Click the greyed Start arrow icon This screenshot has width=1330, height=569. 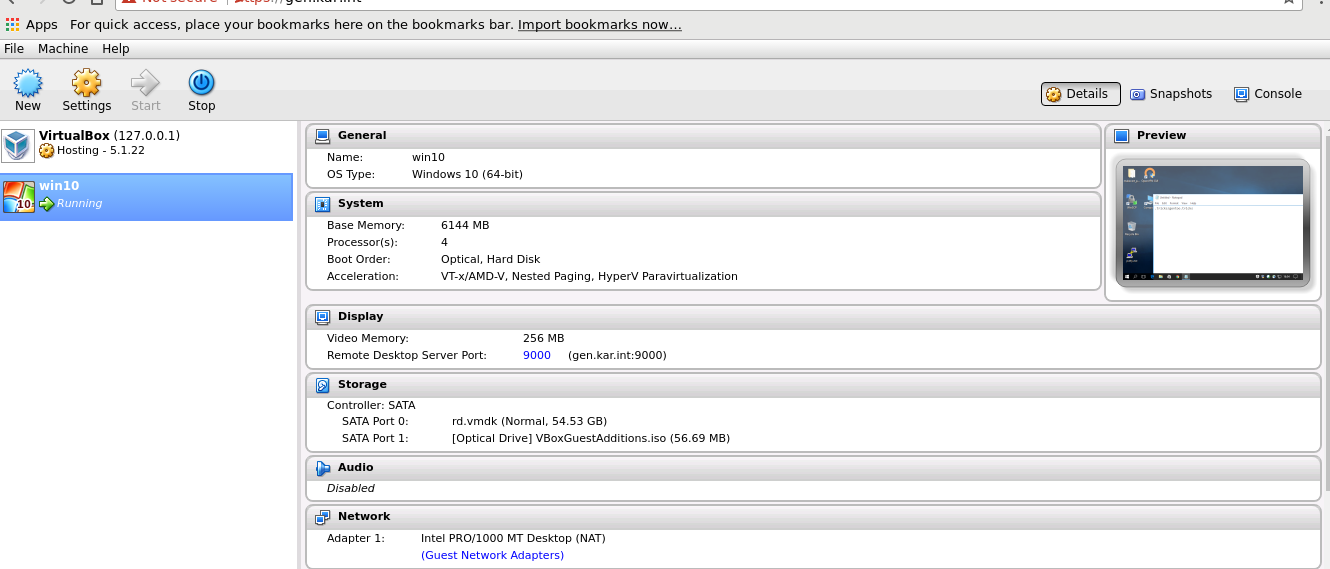tap(145, 82)
